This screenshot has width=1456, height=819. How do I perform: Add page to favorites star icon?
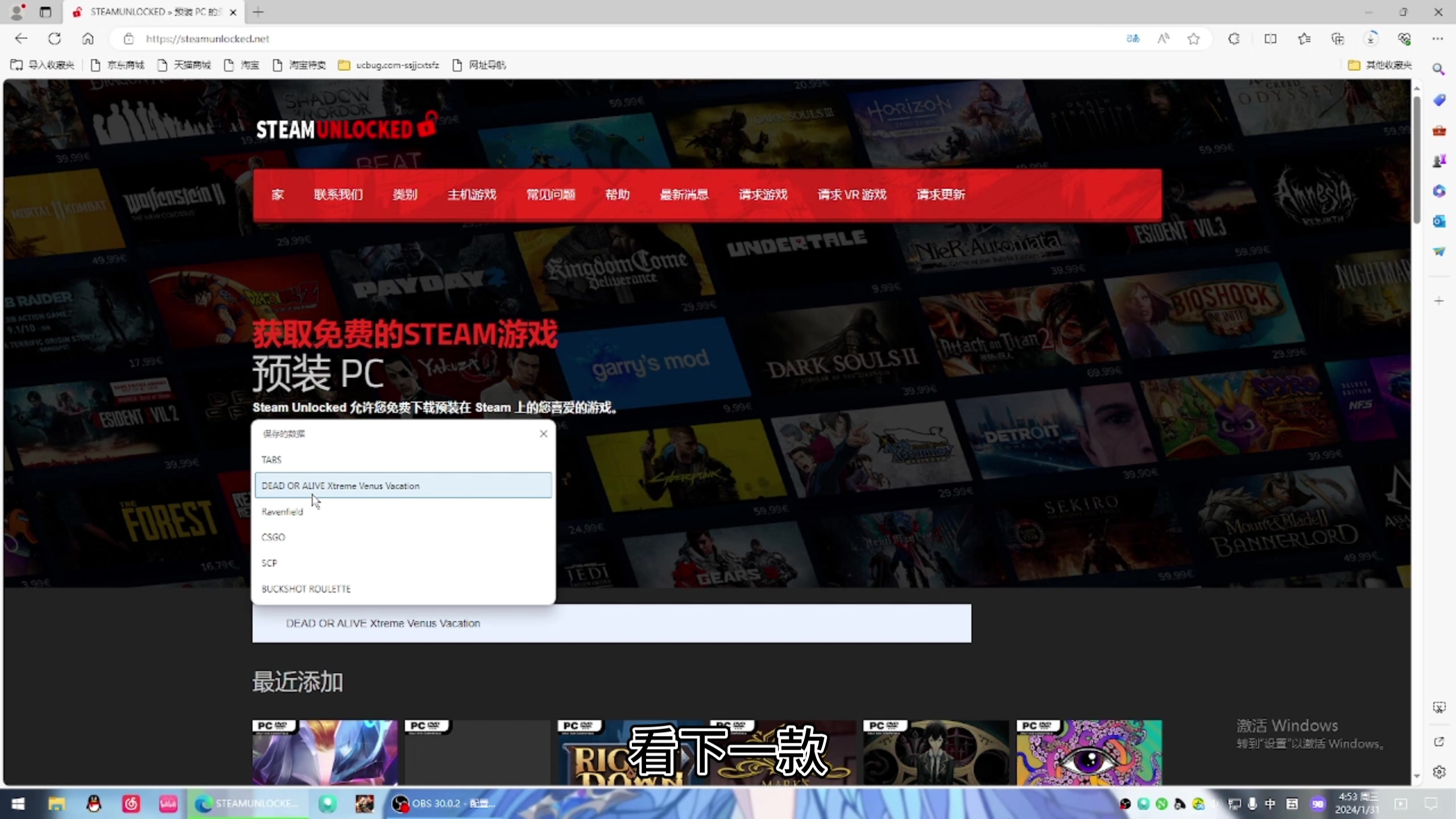click(x=1194, y=39)
